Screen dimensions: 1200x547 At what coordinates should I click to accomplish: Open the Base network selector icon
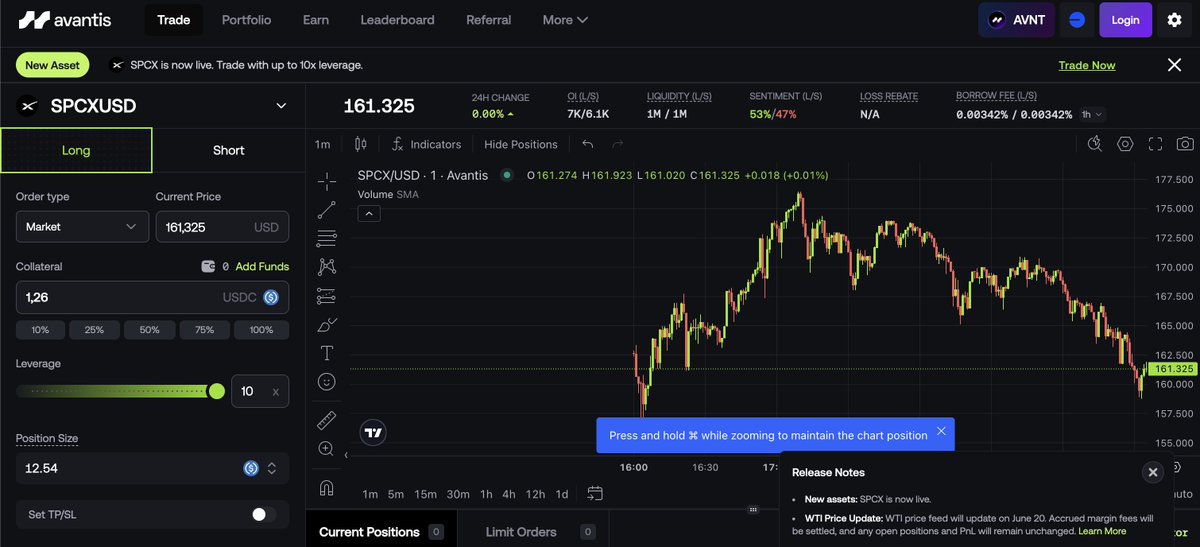(1077, 20)
